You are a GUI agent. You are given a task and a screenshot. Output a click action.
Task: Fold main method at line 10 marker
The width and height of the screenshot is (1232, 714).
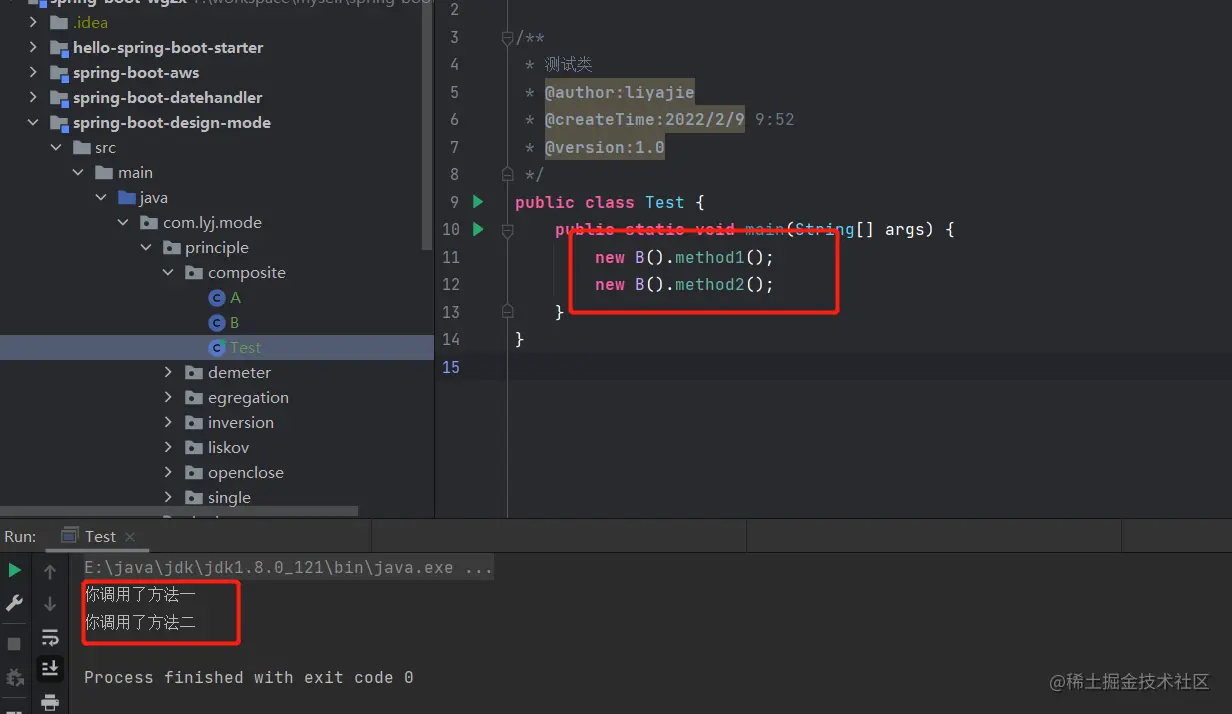(x=507, y=230)
